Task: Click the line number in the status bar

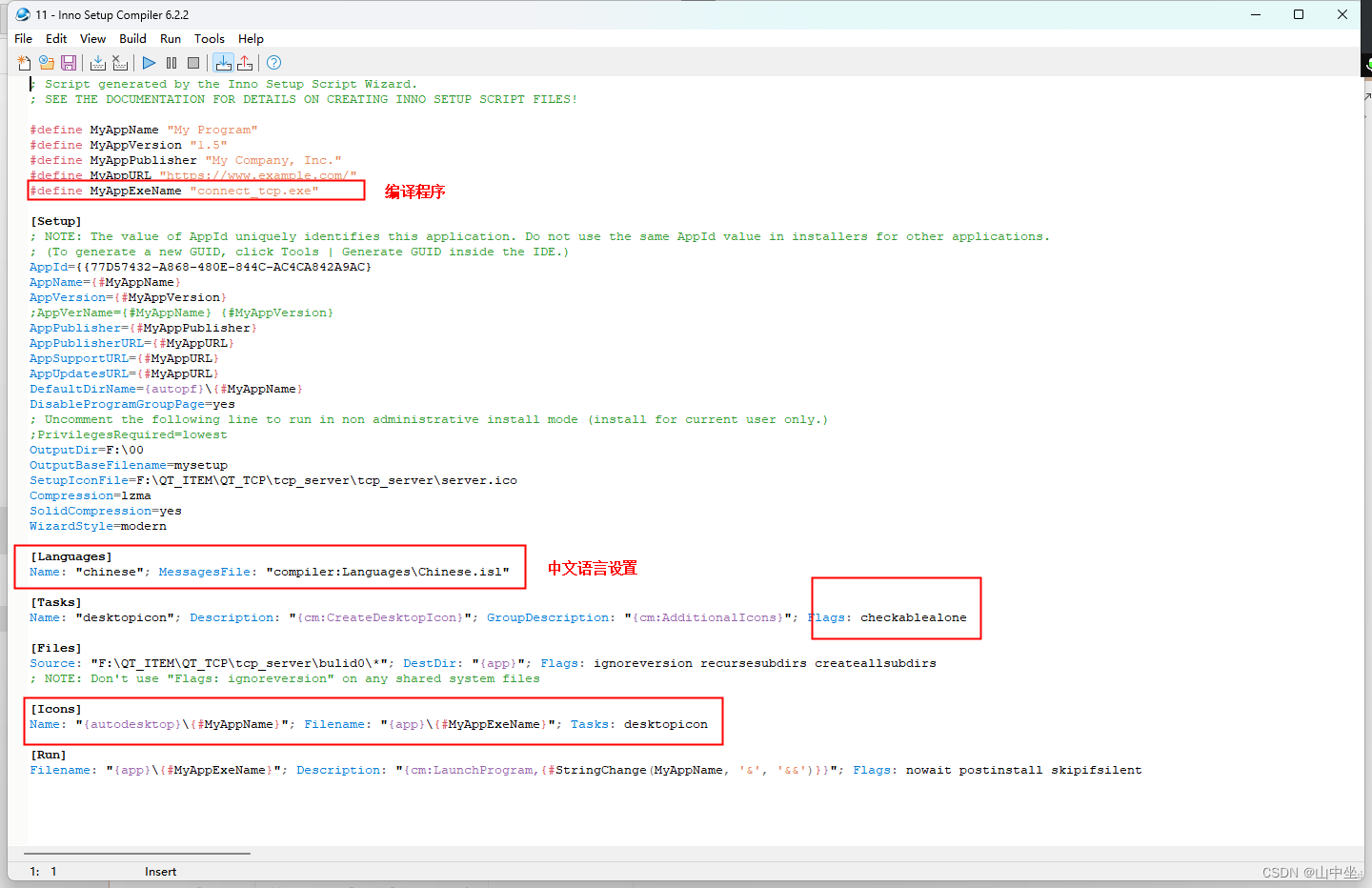Action: (33, 871)
